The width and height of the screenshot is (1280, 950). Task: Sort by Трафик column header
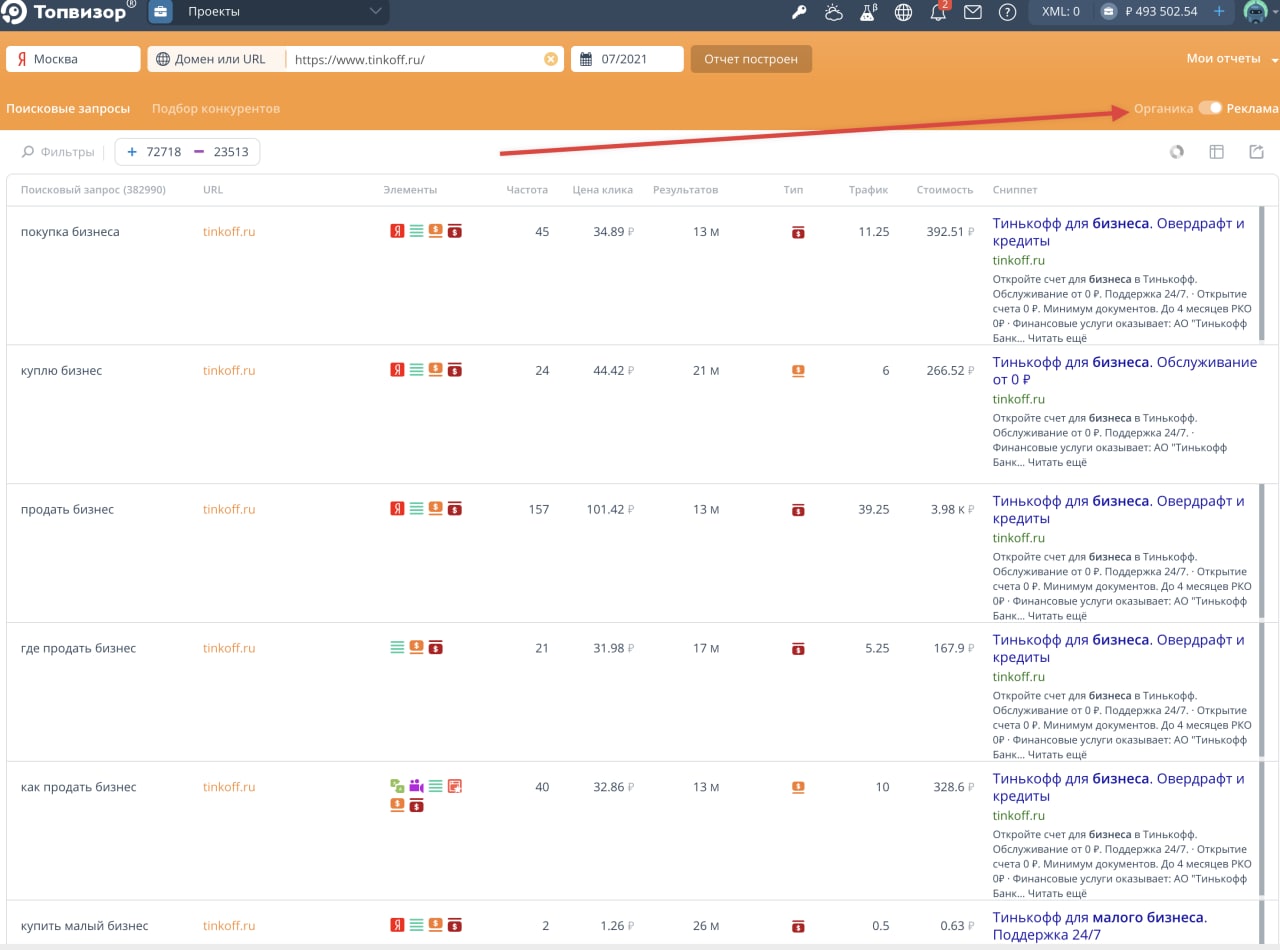pyautogui.click(x=869, y=190)
